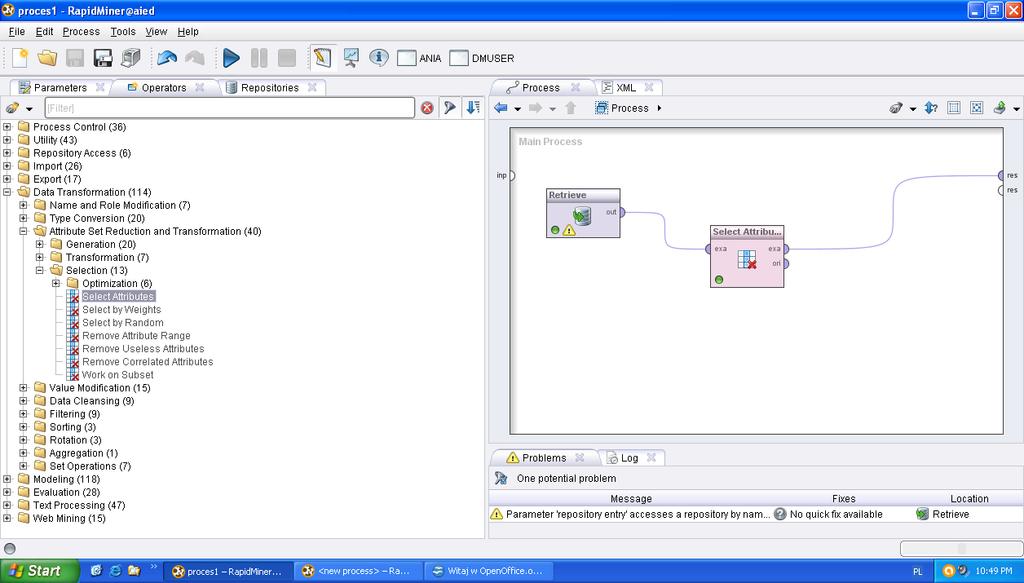Click the Select Attributes operator in canvas
This screenshot has width=1024, height=583.
[747, 256]
